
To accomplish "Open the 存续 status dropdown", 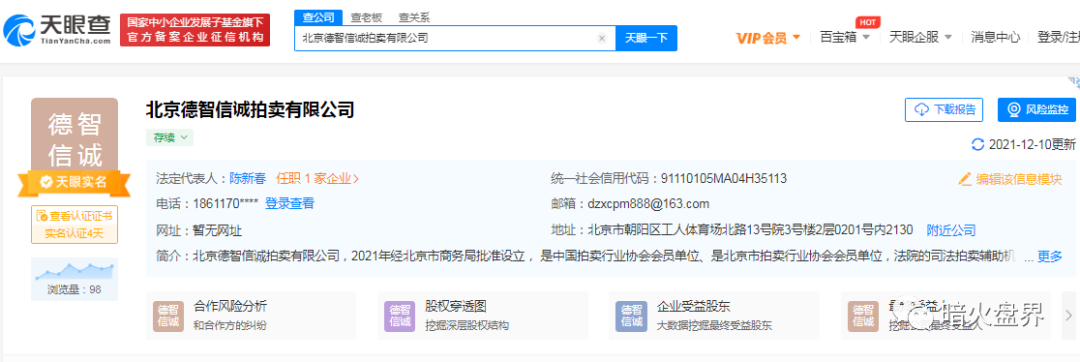I will point(169,138).
